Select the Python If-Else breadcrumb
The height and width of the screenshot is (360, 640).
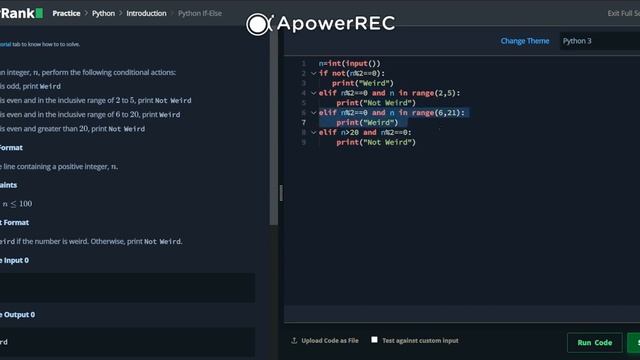tap(200, 13)
